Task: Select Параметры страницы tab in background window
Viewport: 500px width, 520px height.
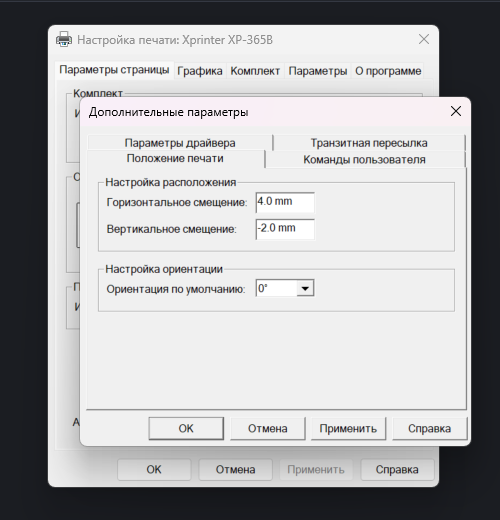Action: tap(114, 70)
